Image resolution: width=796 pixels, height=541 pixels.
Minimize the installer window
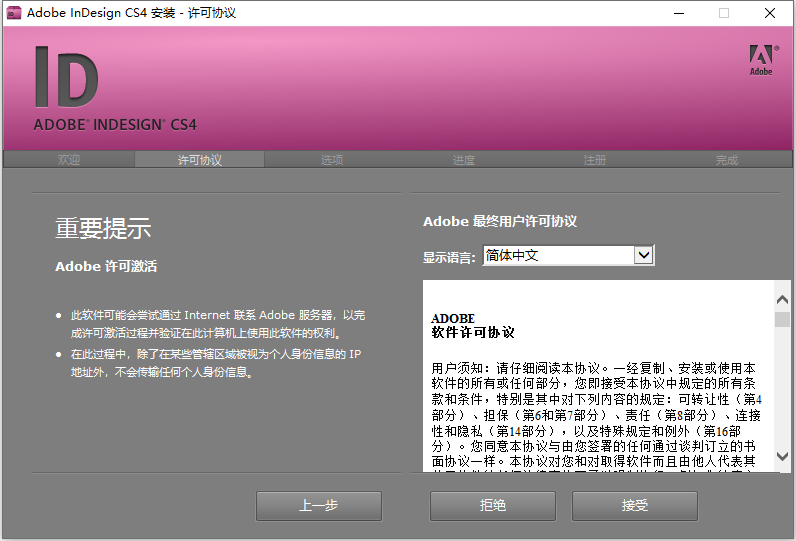(x=679, y=13)
